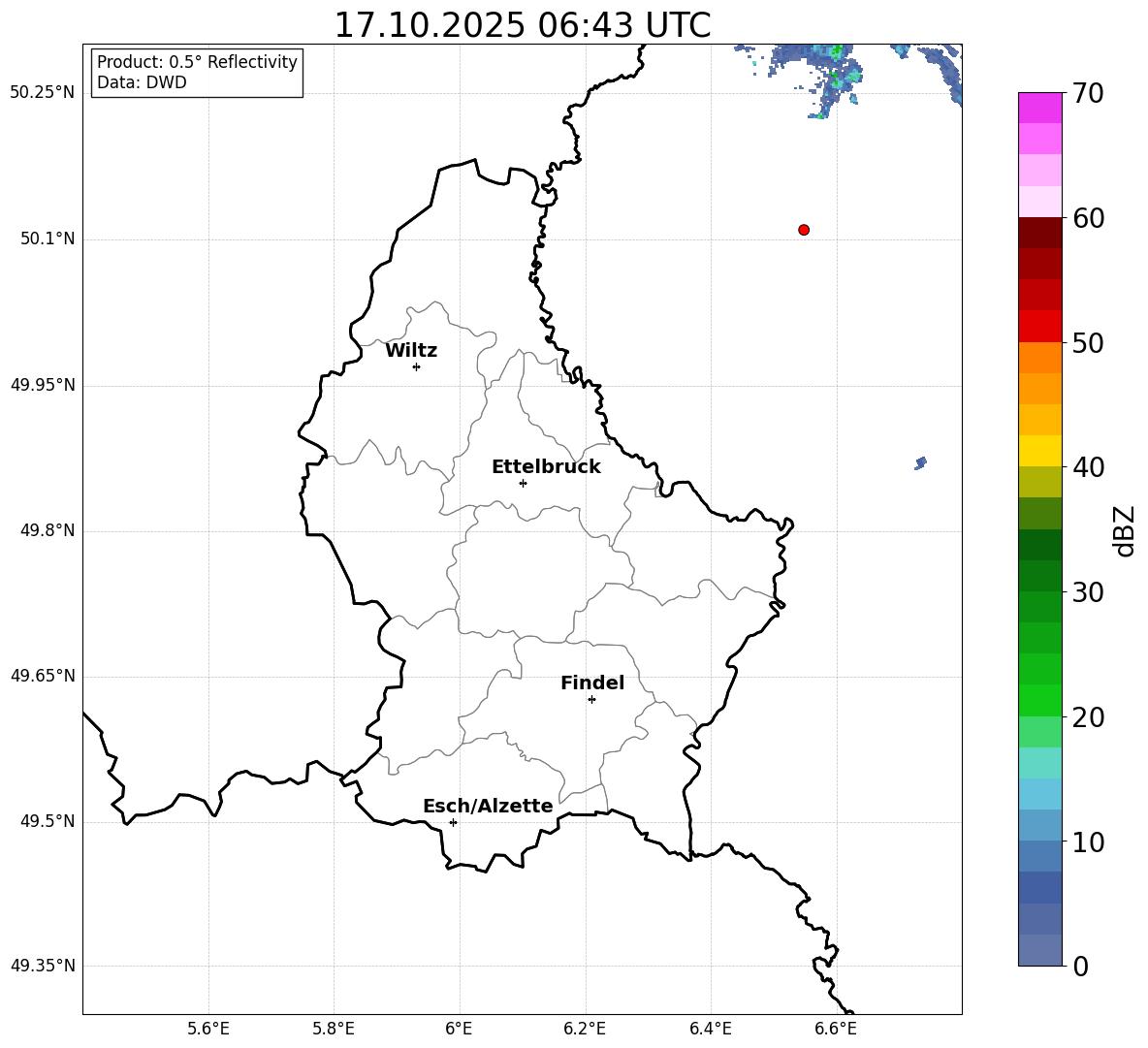Viewport: 1148px width, 1048px height.
Task: Click the colorbar tick label "20"
Action: pos(1088,716)
